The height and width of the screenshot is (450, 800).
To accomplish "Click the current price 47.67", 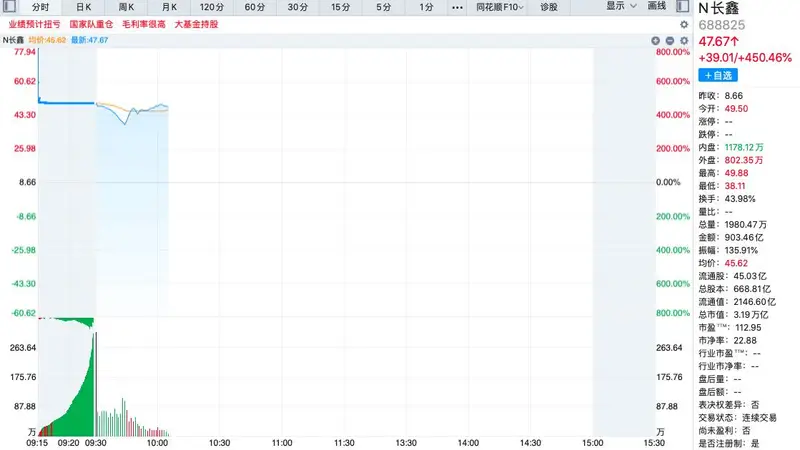I will 718,41.
